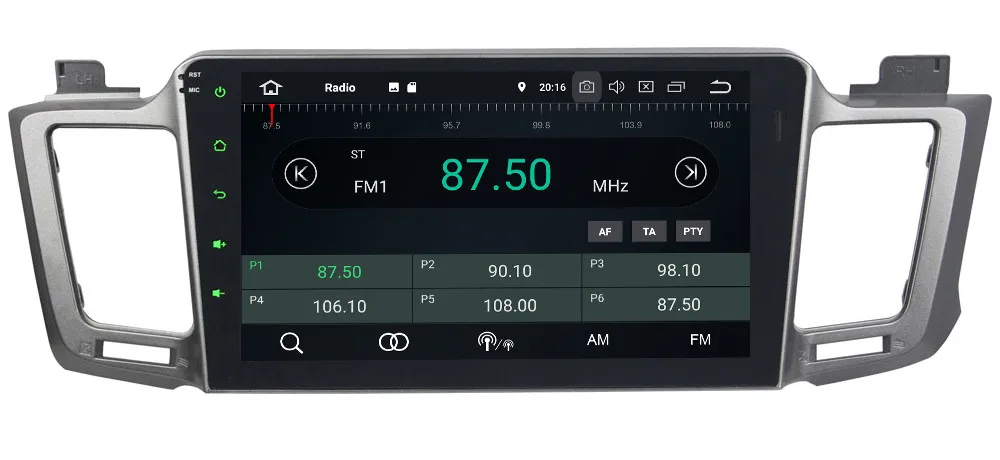Tap the FM1 band label
Screen dimensions: 1000x460
coord(371,187)
